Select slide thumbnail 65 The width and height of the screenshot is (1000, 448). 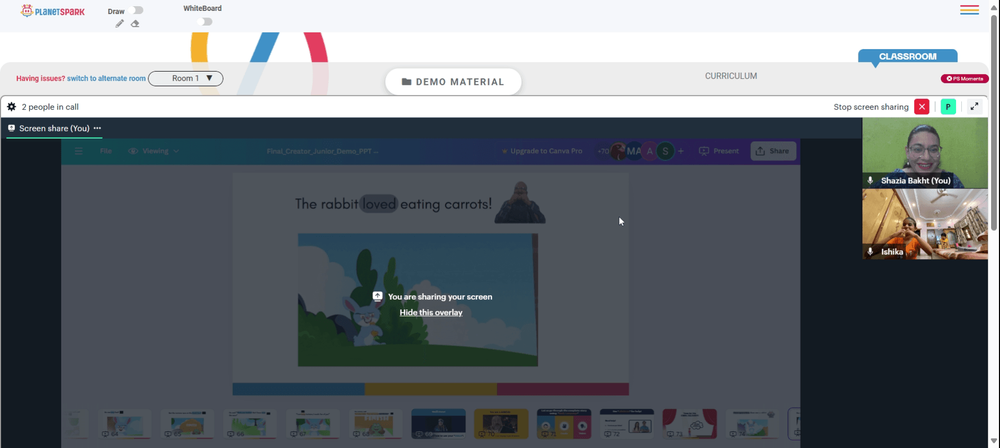click(187, 424)
